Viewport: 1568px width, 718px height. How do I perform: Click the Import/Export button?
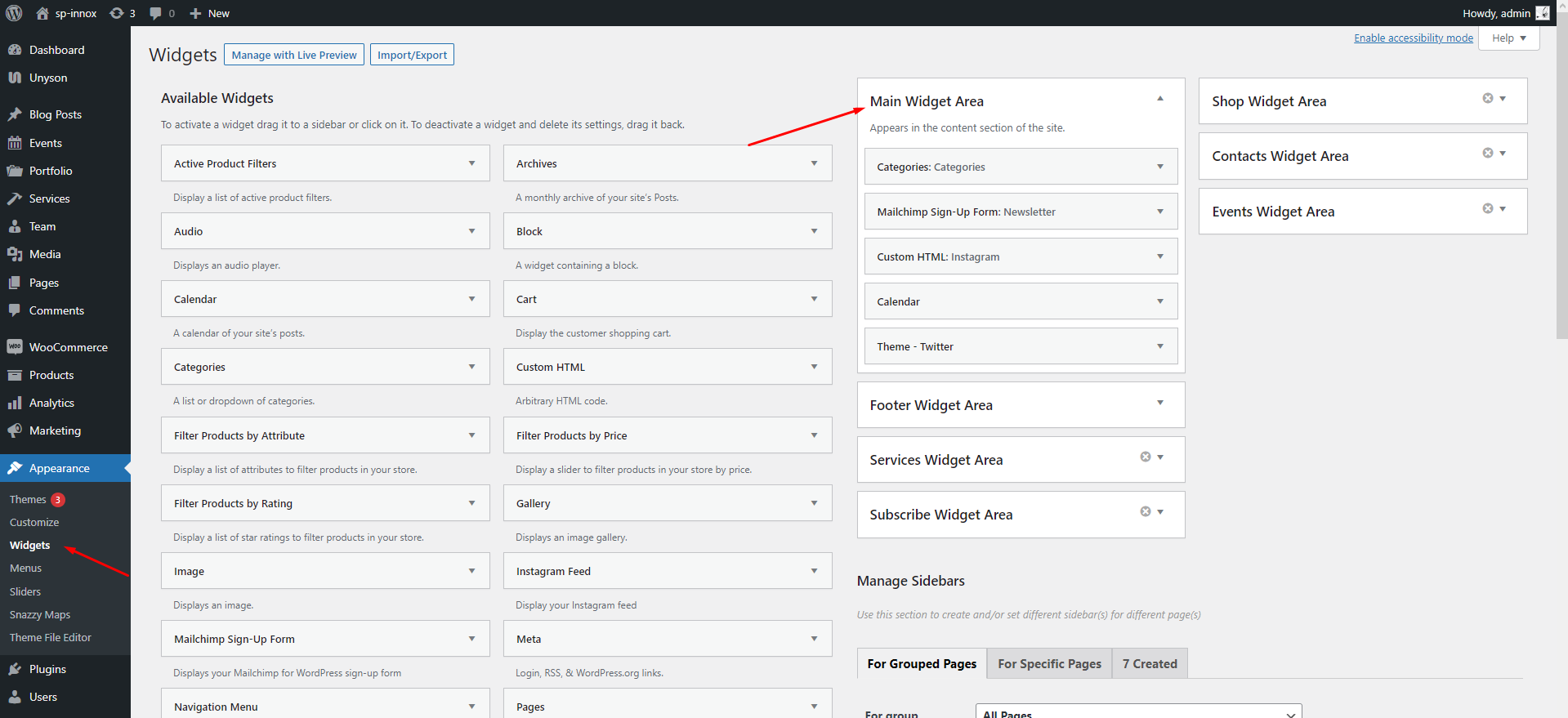(x=412, y=55)
